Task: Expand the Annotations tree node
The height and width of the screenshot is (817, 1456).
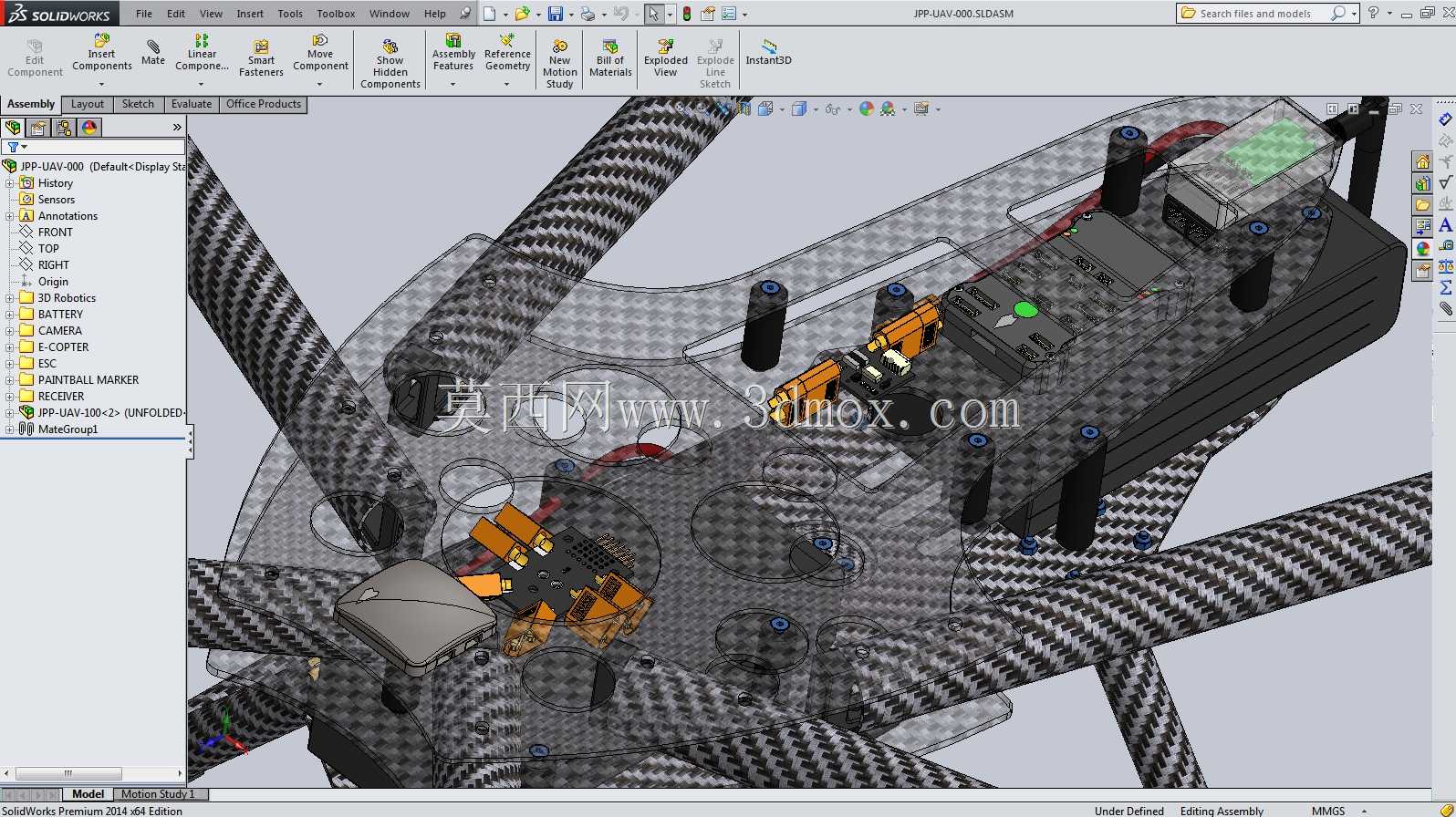Action: click(x=9, y=216)
